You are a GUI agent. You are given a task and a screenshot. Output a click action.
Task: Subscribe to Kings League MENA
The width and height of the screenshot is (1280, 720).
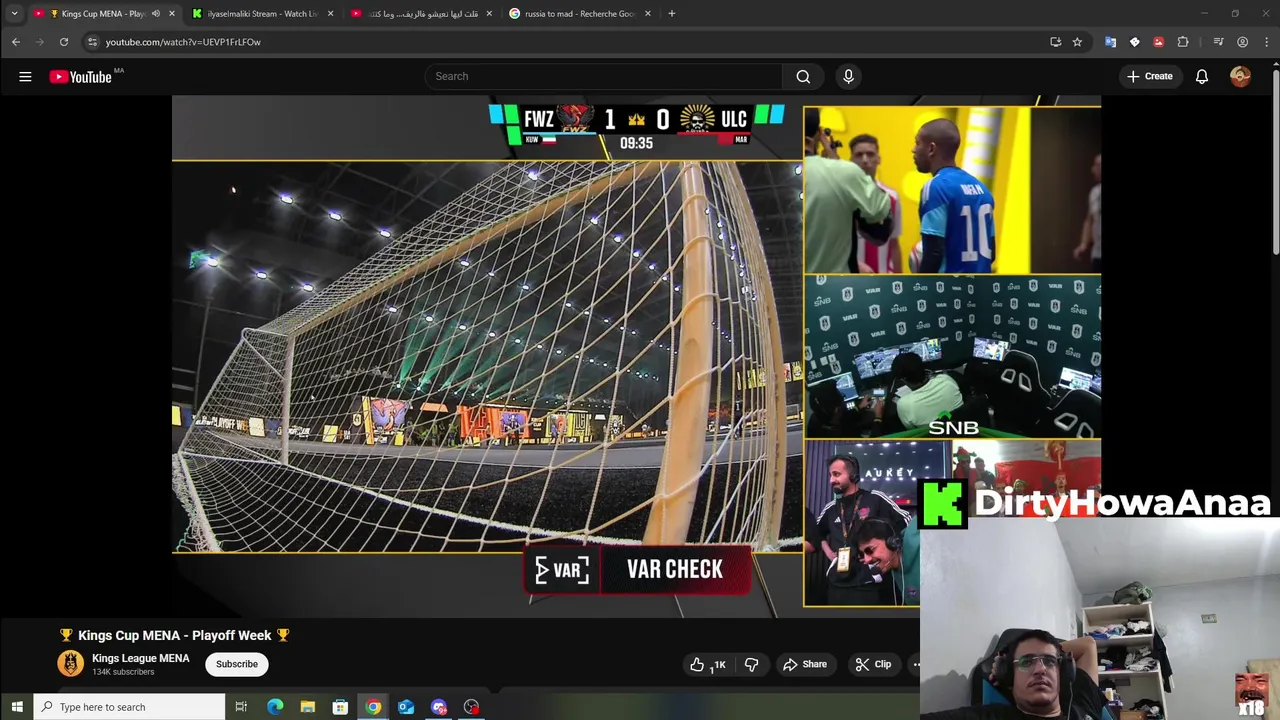coord(237,664)
